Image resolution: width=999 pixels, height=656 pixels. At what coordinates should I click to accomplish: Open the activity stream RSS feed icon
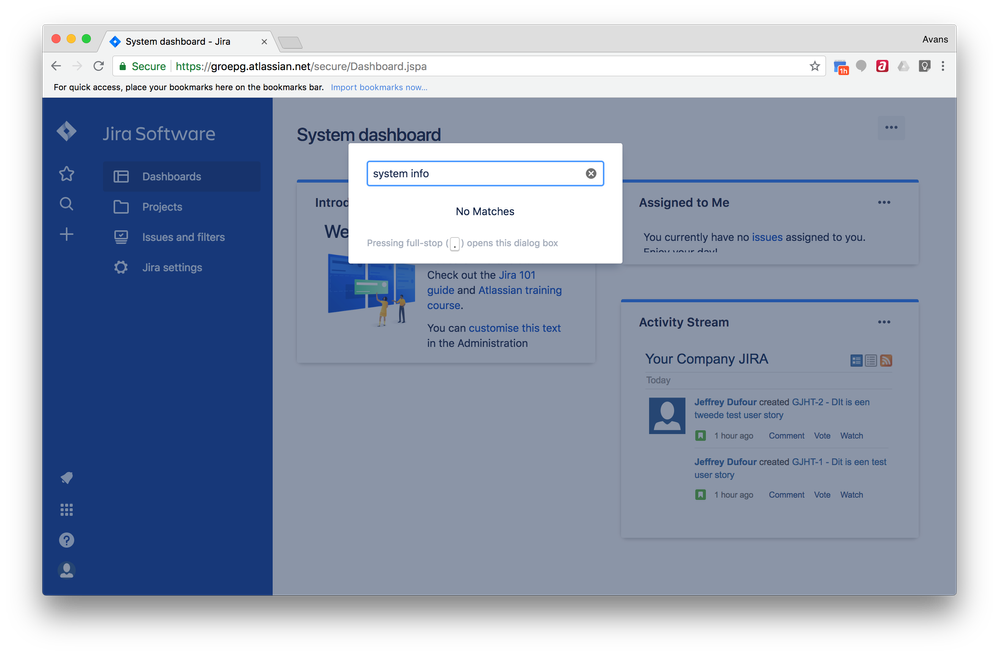pyautogui.click(x=886, y=360)
